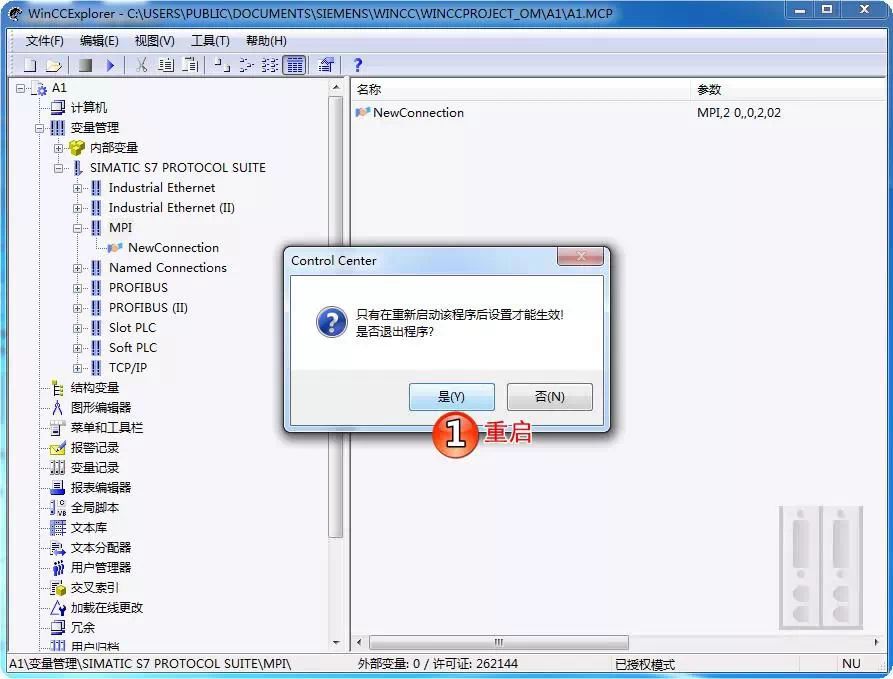Select 计算机 in the project tree
The width and height of the screenshot is (893, 679).
pyautogui.click(x=88, y=108)
